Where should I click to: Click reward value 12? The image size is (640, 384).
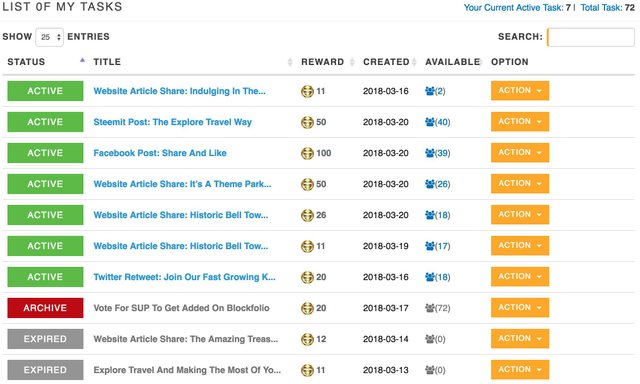(321, 339)
